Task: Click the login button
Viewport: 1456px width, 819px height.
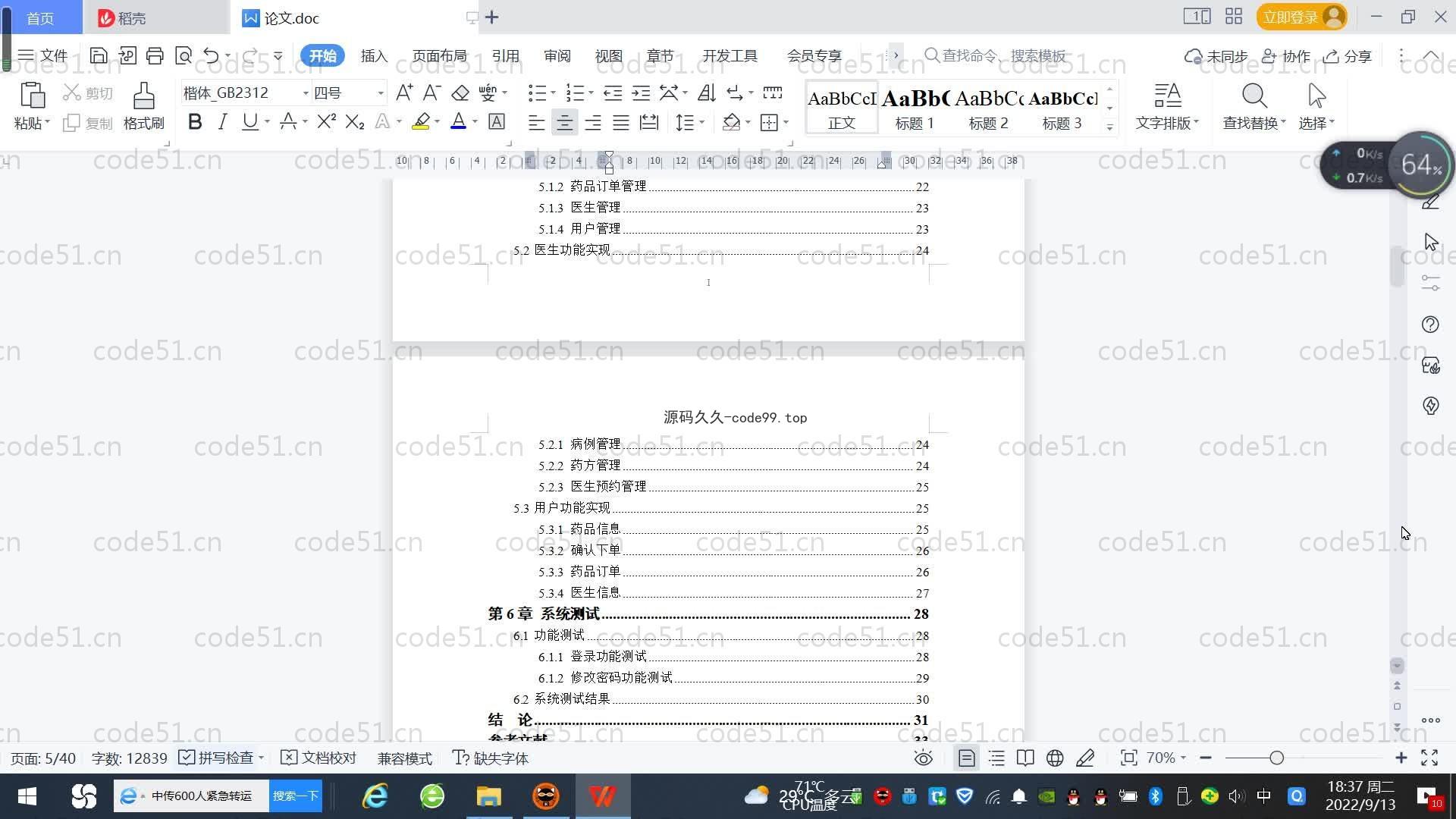Action: click(x=1301, y=17)
